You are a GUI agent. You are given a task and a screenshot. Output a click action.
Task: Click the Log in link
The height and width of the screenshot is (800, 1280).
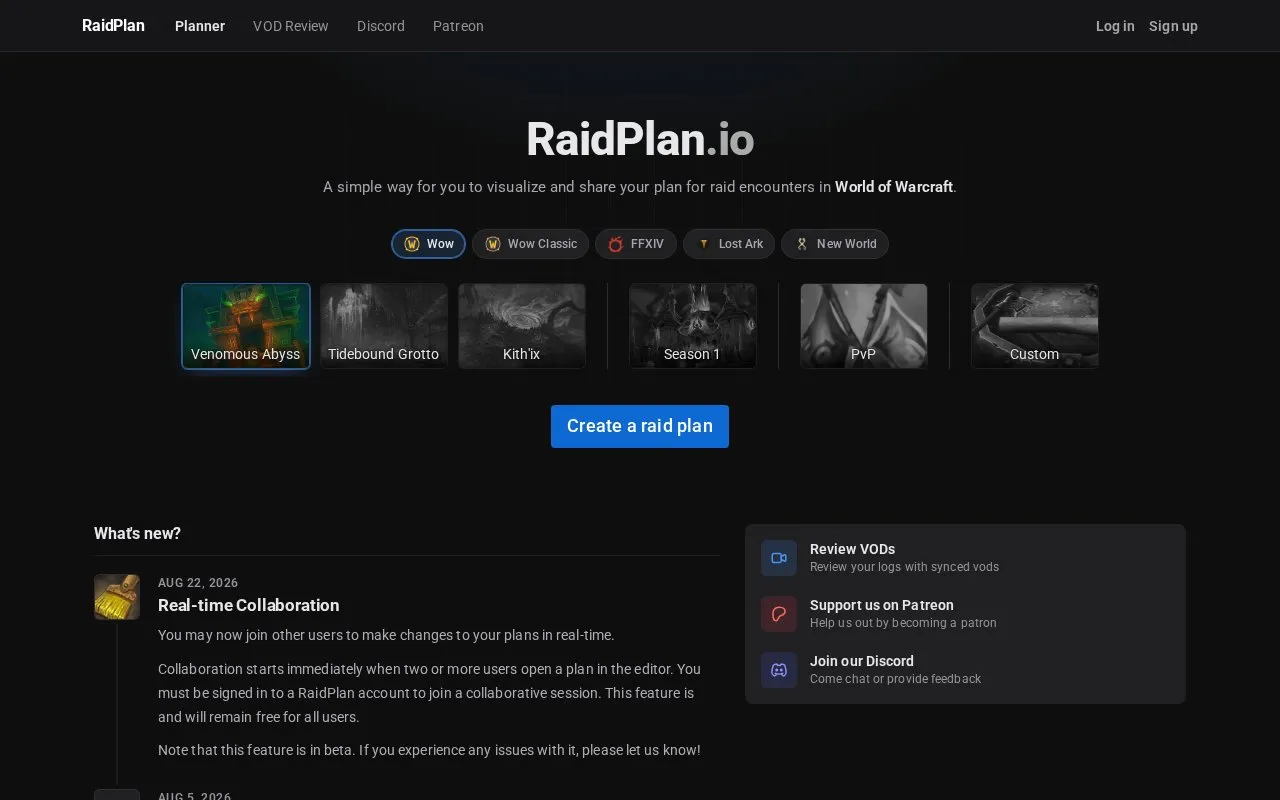(x=1115, y=26)
